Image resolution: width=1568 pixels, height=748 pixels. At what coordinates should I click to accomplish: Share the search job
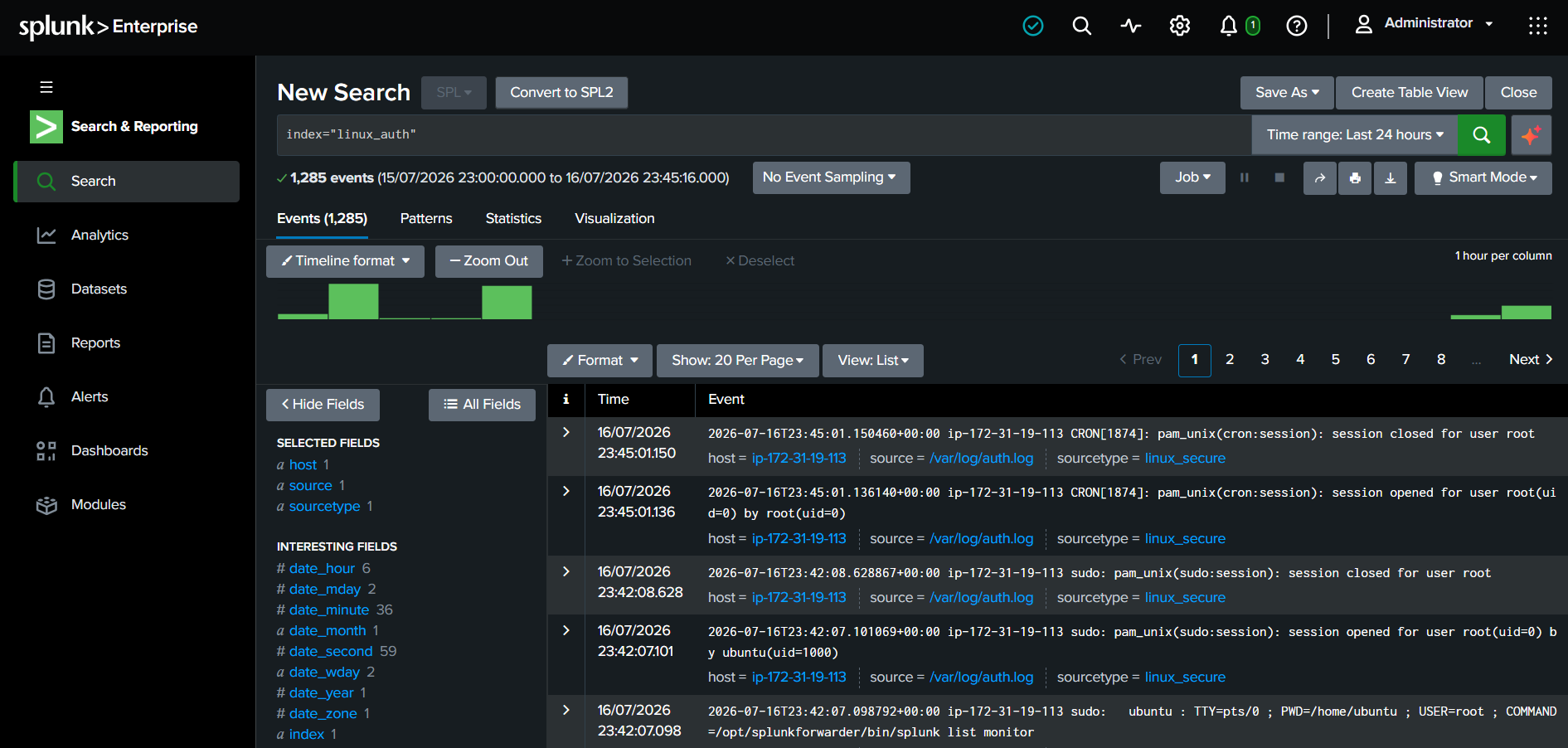point(1320,177)
